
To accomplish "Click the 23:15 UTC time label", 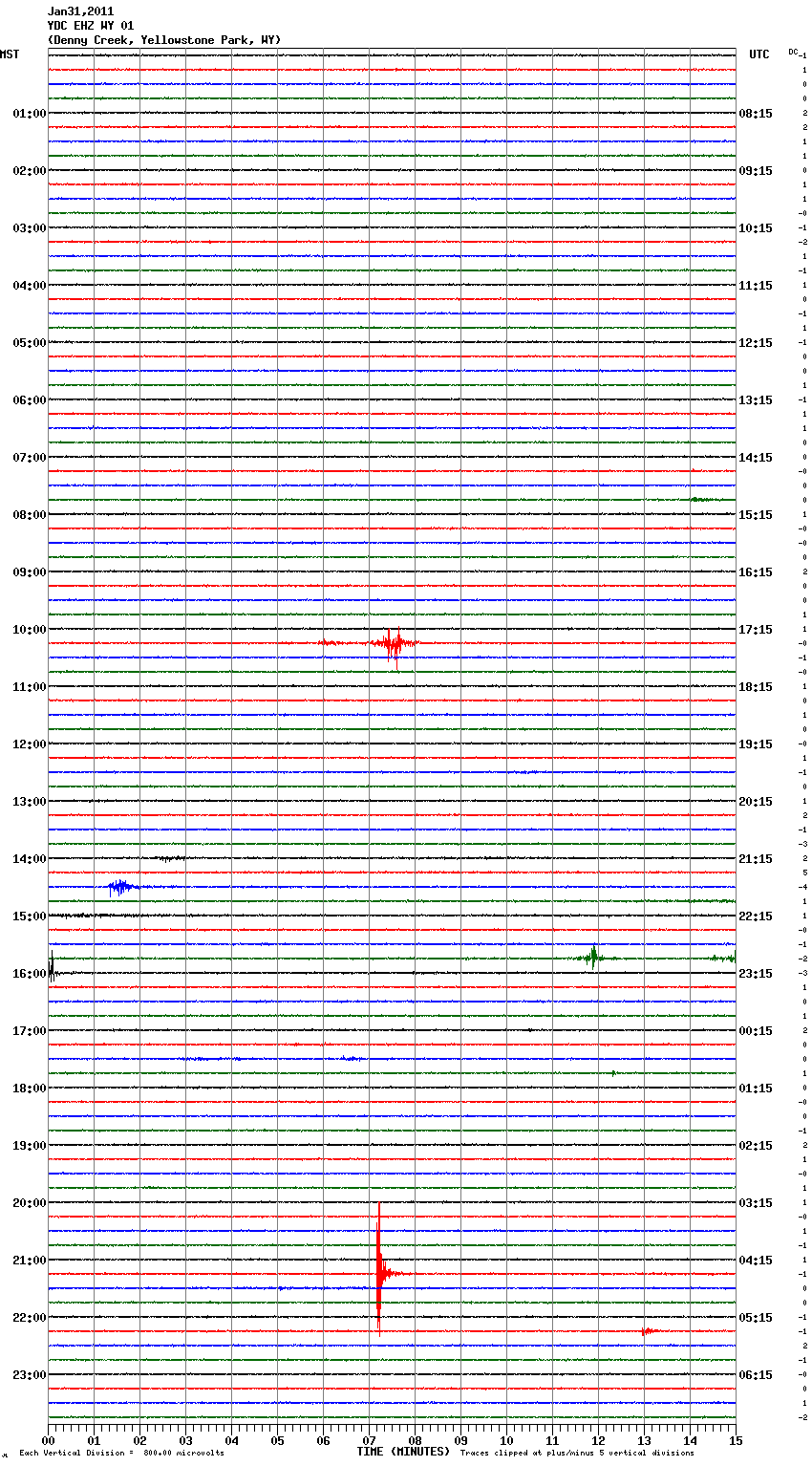I will pyautogui.click(x=756, y=974).
